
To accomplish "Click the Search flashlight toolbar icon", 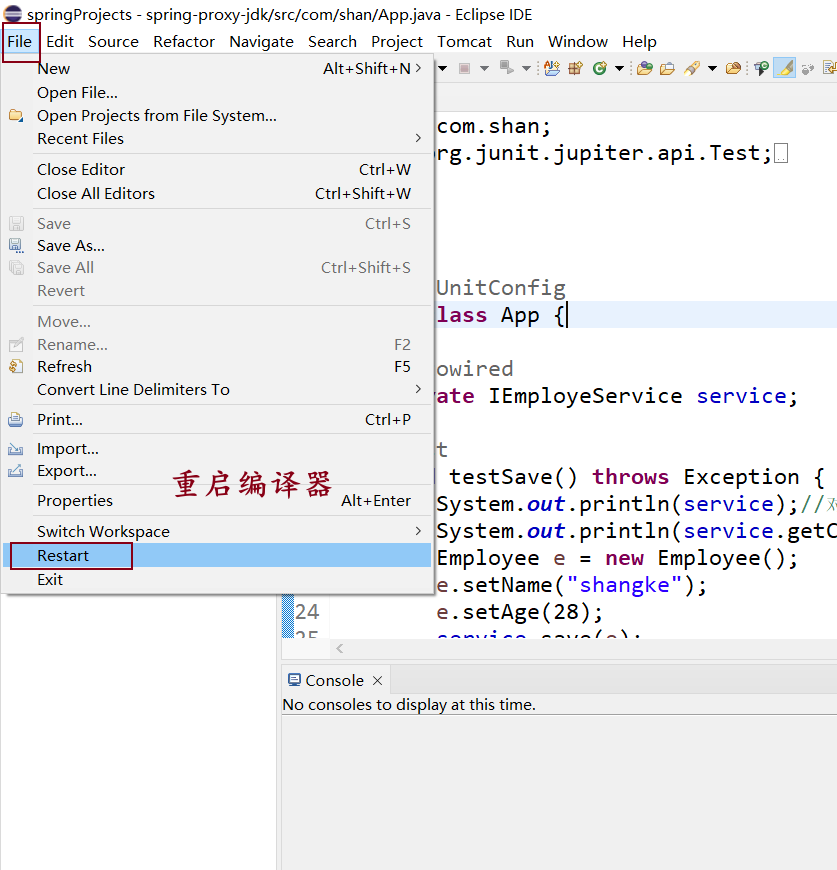I will [692, 68].
